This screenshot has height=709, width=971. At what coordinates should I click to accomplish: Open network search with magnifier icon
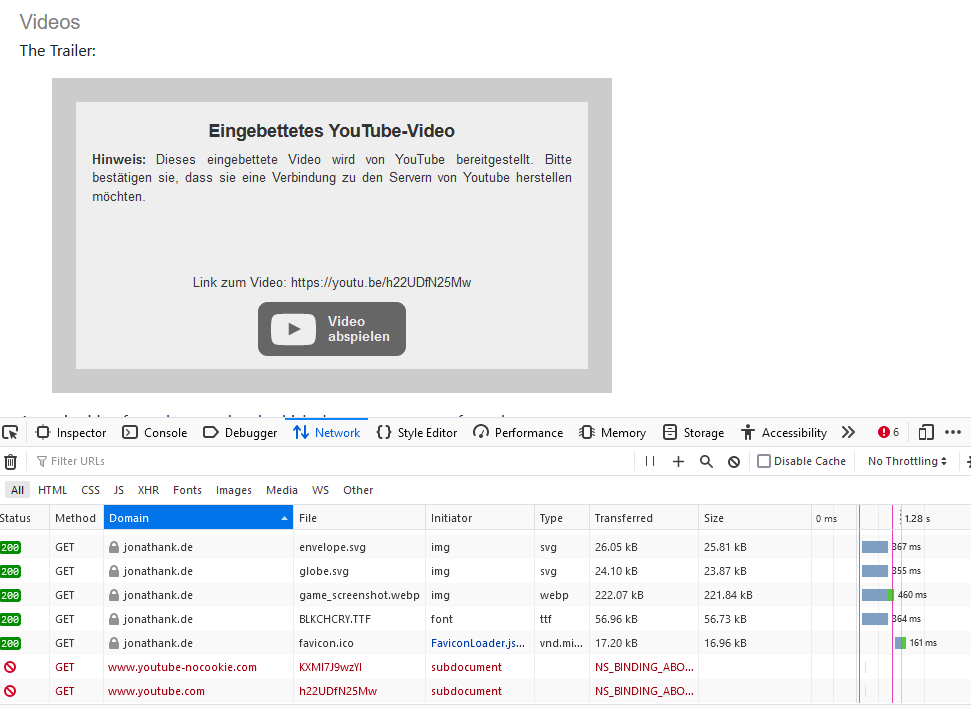click(x=706, y=461)
